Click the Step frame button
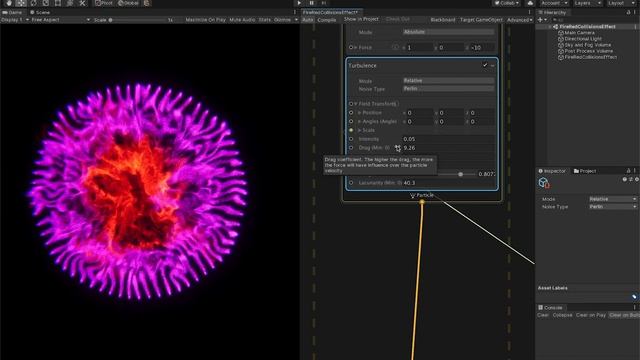The width and height of the screenshot is (640, 360). [x=324, y=3]
